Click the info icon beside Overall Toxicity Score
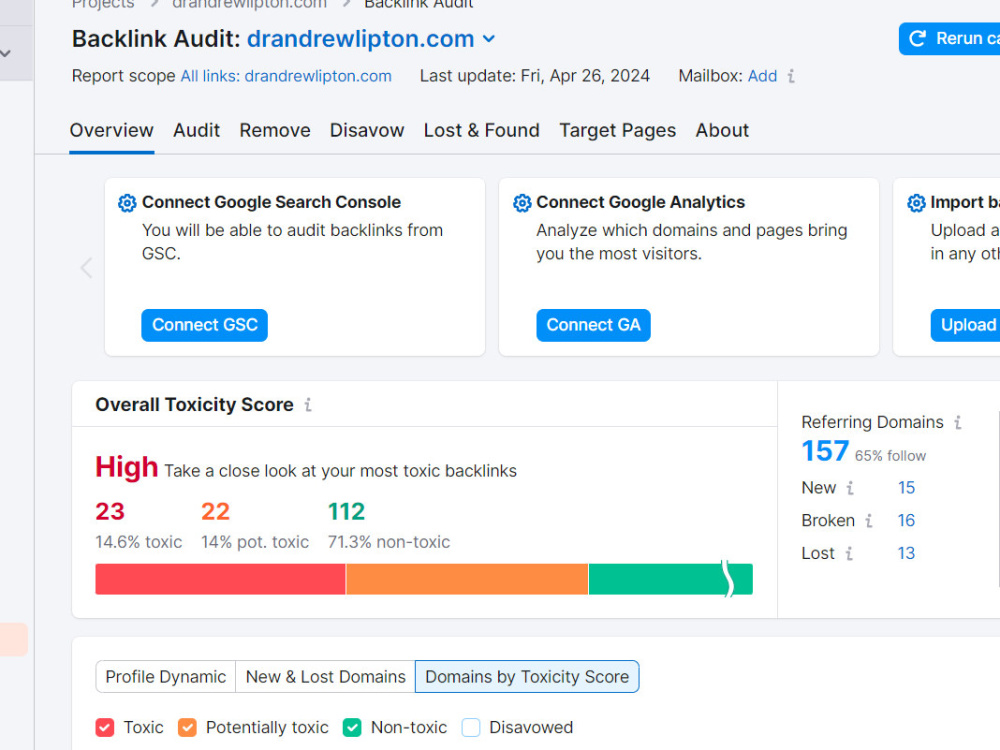 [x=308, y=404]
